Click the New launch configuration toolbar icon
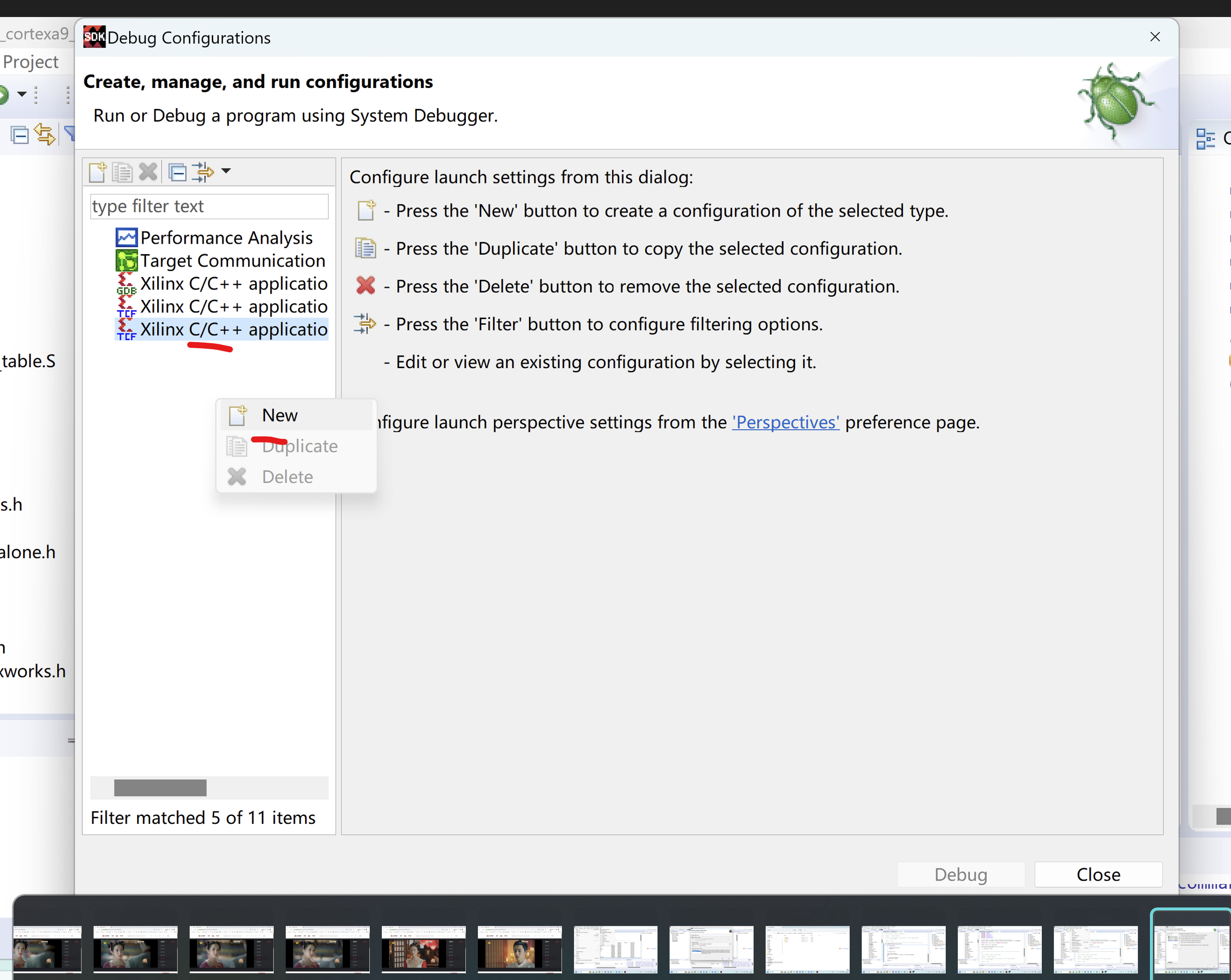Image resolution: width=1231 pixels, height=980 pixels. pyautogui.click(x=98, y=172)
